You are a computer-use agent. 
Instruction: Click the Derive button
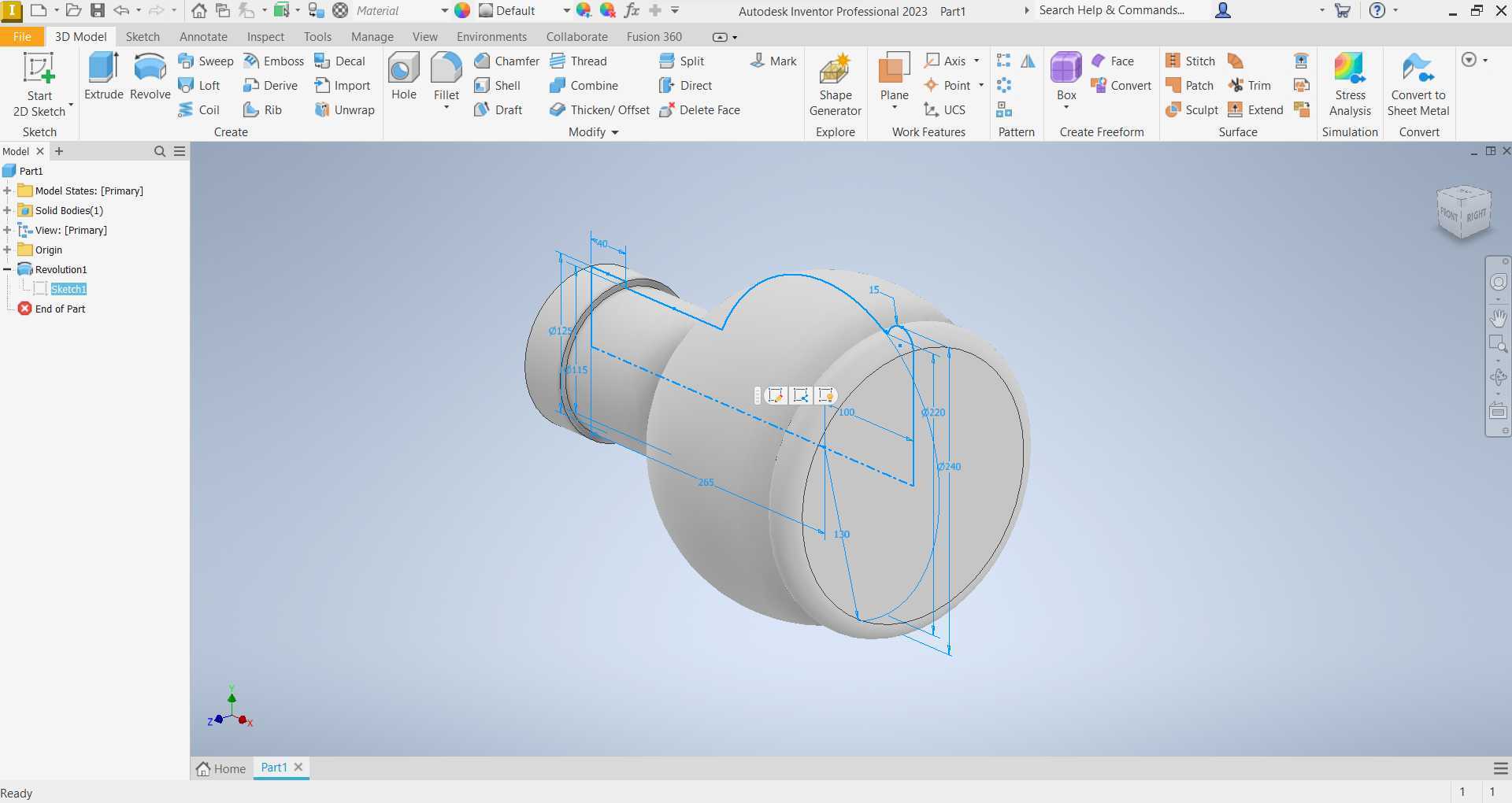[x=270, y=85]
